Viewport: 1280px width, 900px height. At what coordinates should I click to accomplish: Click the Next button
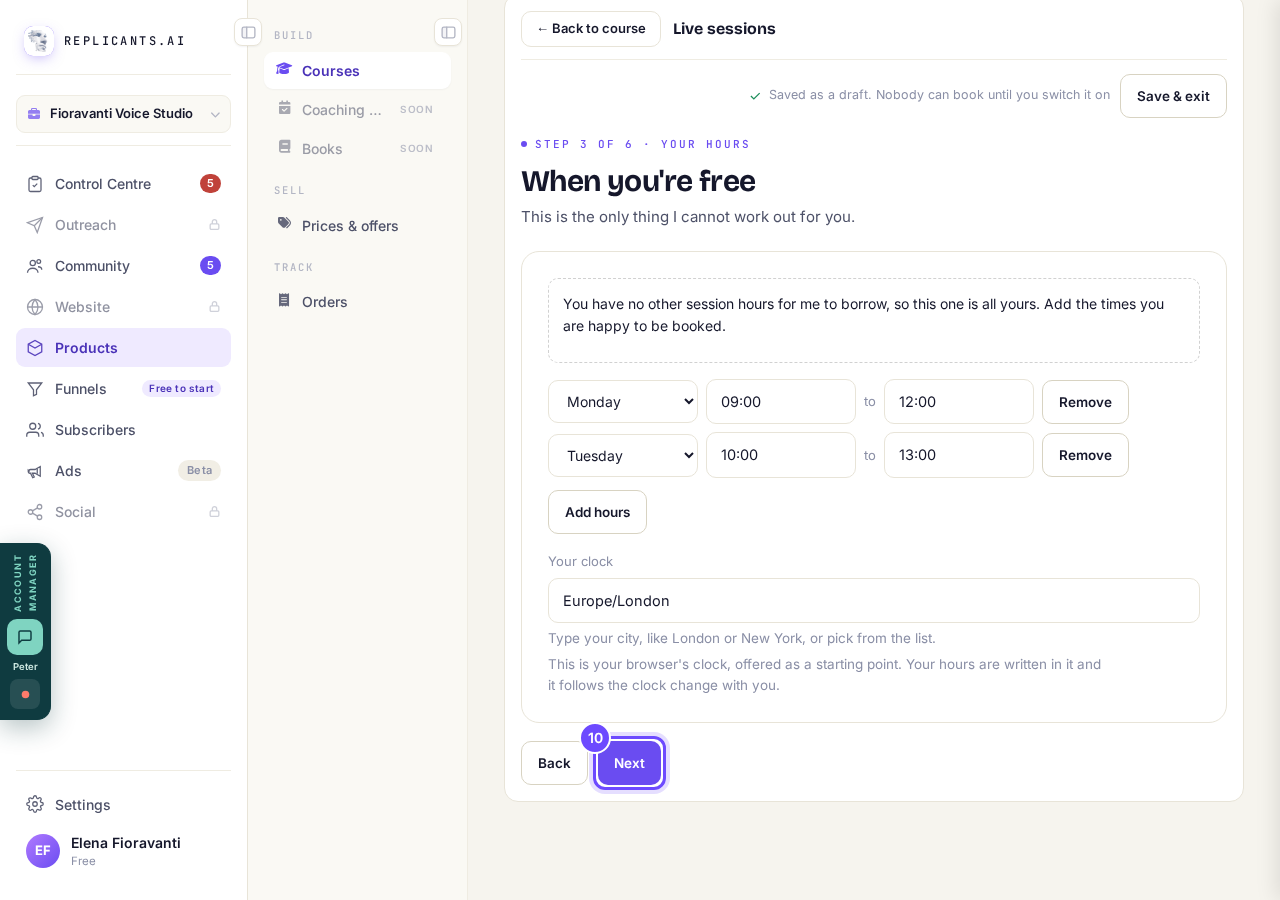coord(629,763)
